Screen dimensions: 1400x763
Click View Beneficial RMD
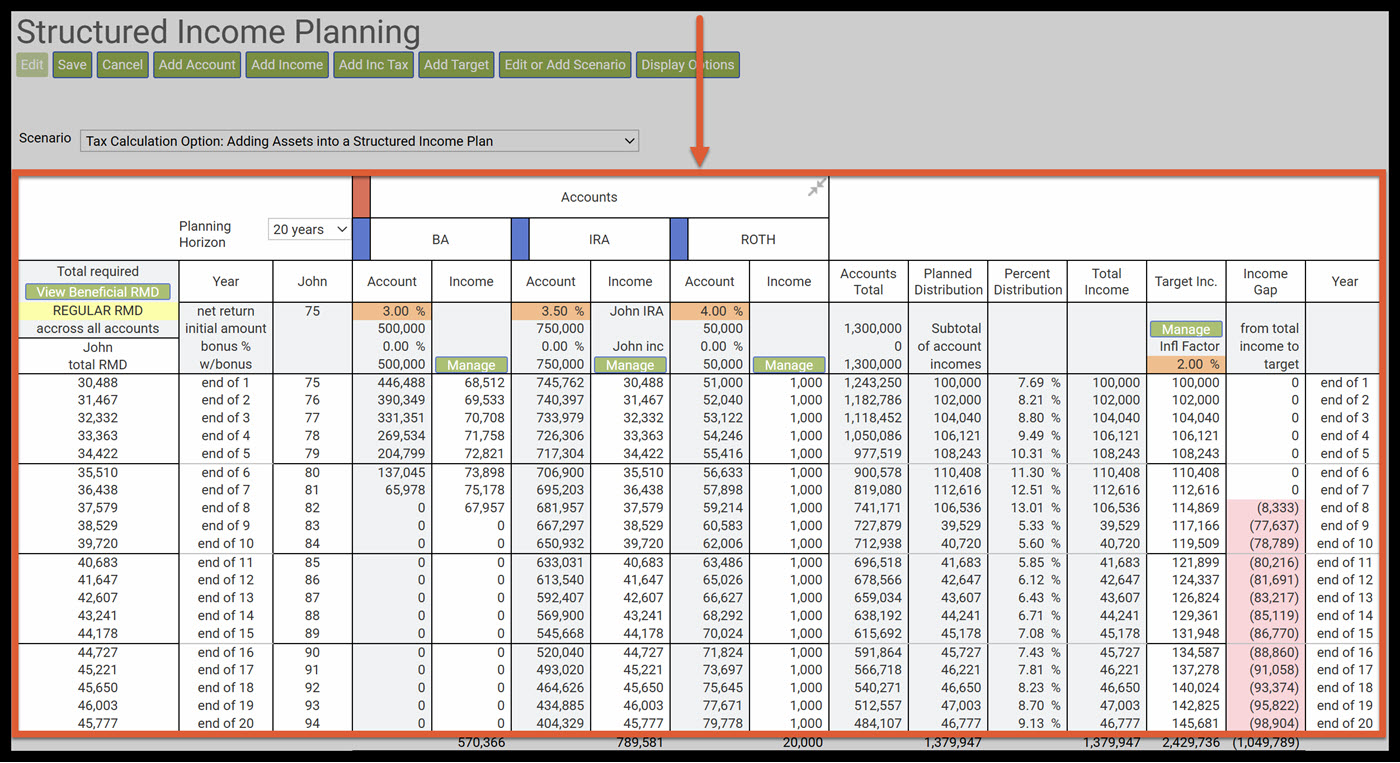98,292
